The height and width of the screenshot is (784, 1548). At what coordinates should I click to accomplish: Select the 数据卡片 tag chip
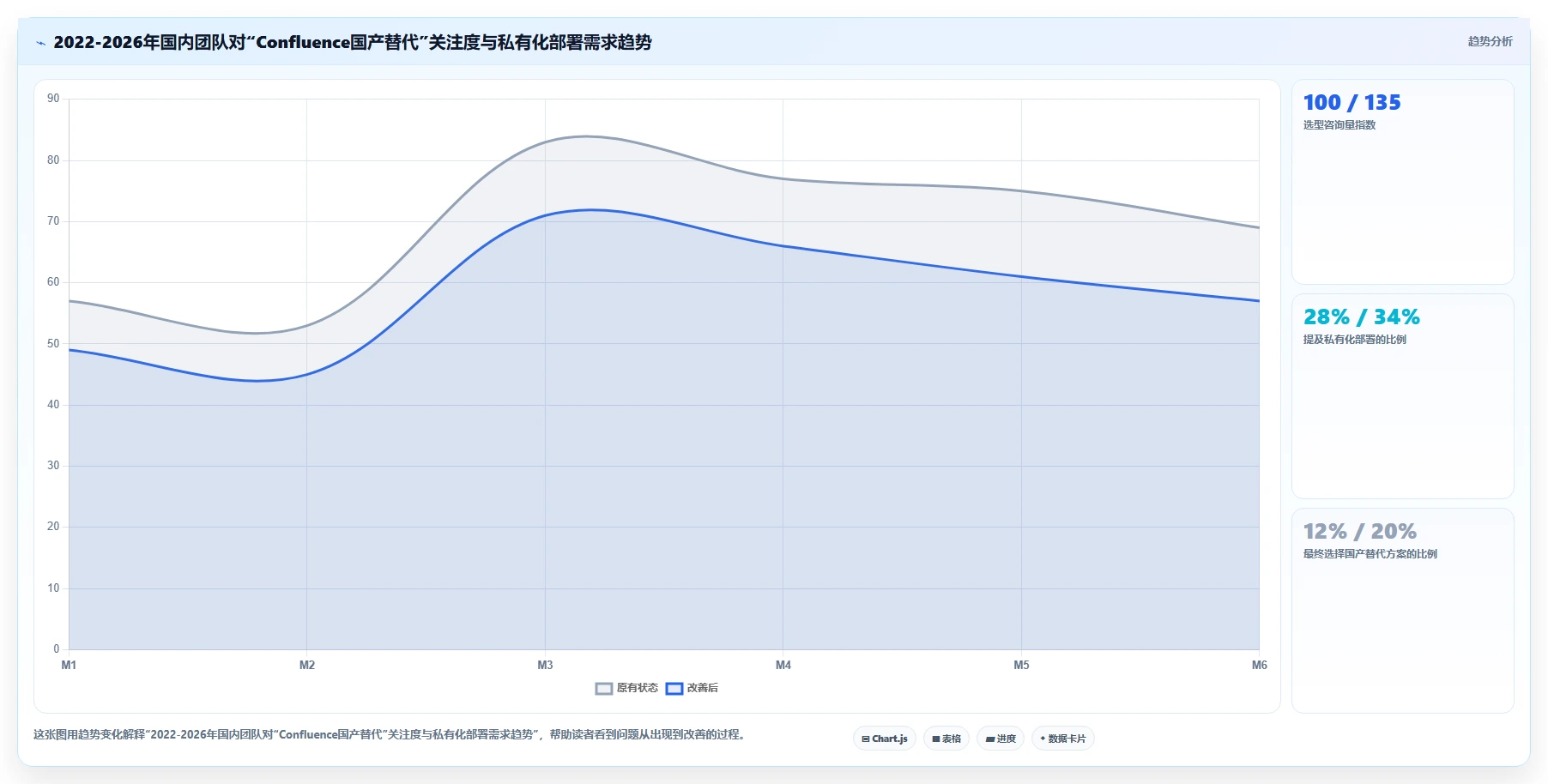pyautogui.click(x=1063, y=739)
